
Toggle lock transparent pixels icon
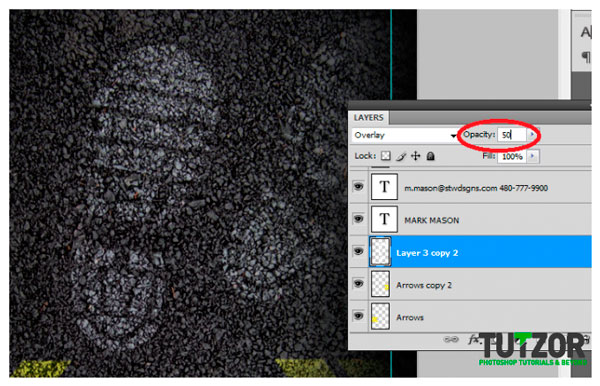[386, 156]
